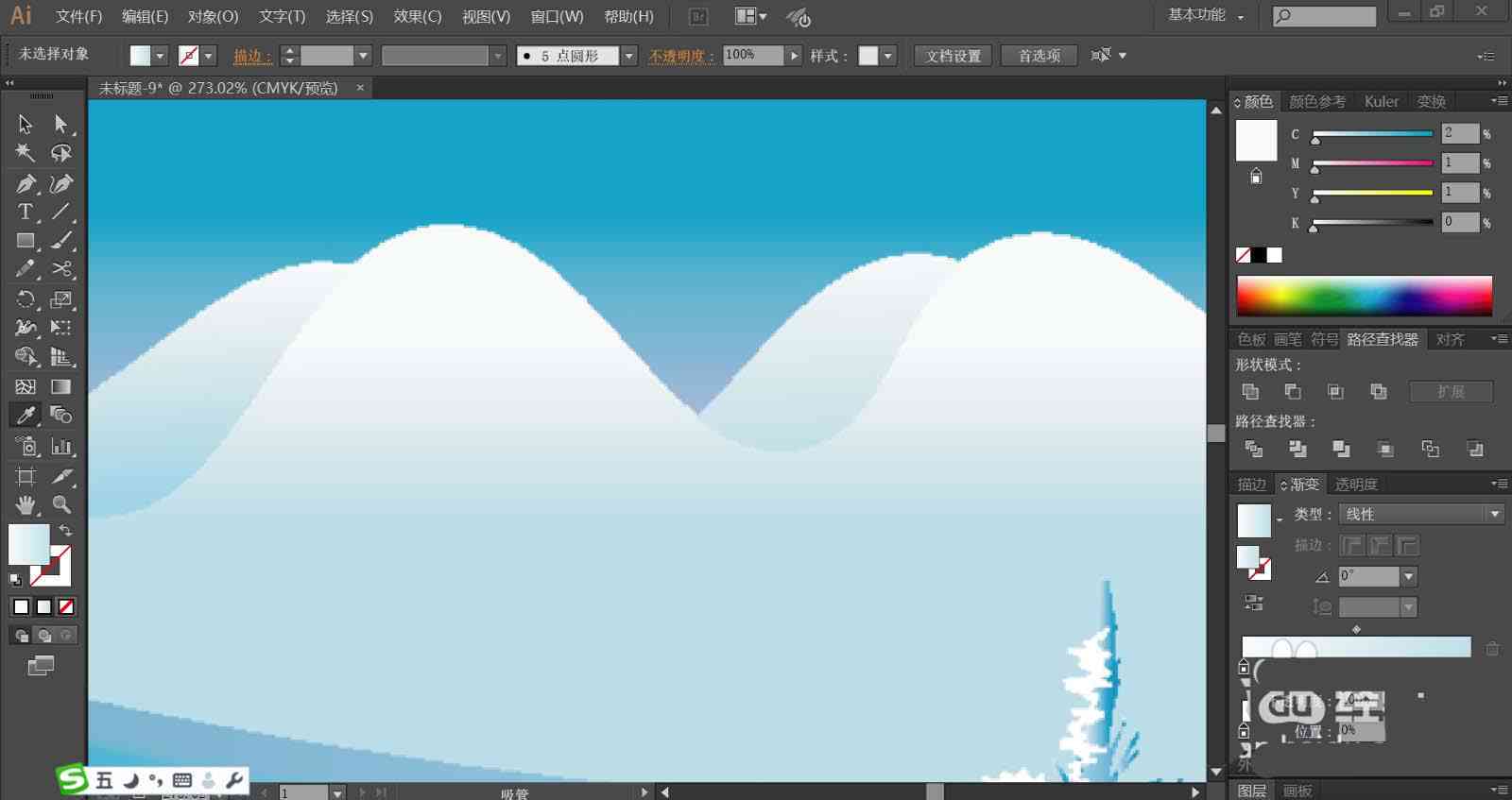This screenshot has width=1512, height=800.
Task: Click the CMYK color spectrum bar
Action: point(1365,296)
